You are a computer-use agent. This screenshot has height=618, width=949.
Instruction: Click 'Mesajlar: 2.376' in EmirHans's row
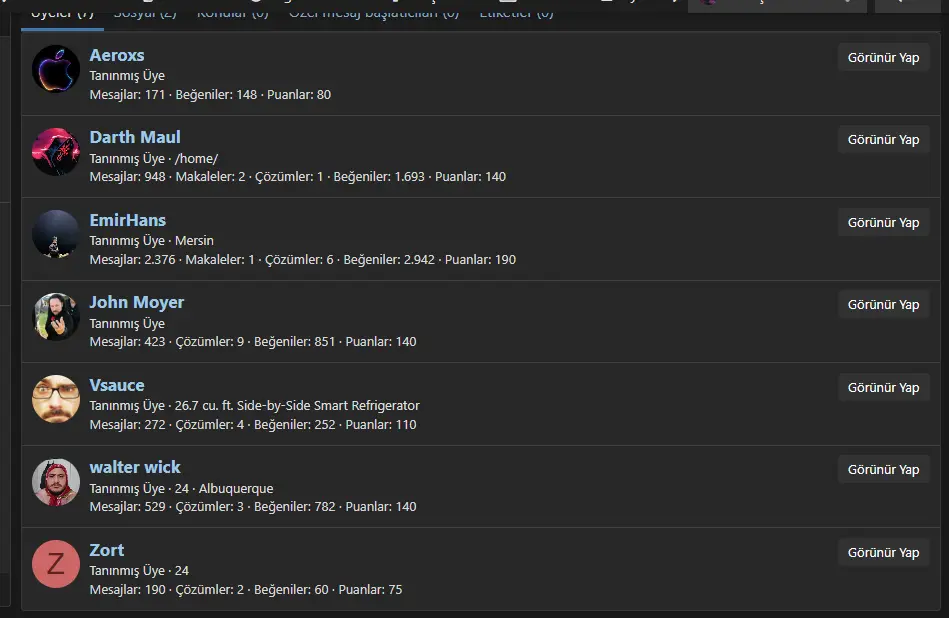(x=133, y=260)
